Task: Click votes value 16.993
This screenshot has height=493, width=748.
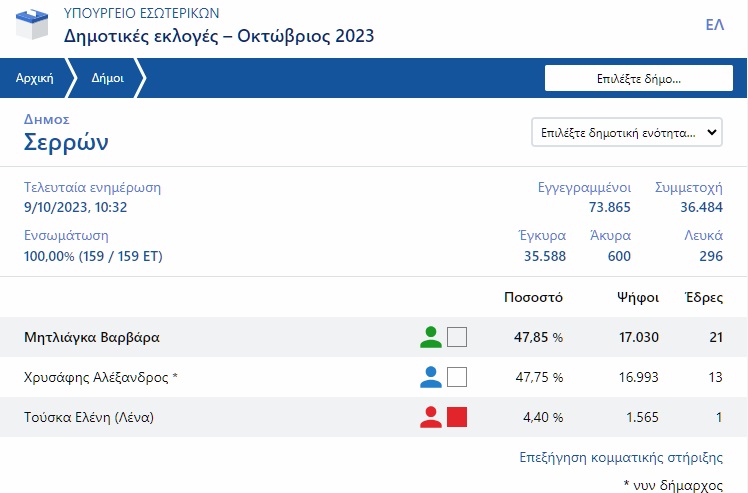Action: point(638,377)
